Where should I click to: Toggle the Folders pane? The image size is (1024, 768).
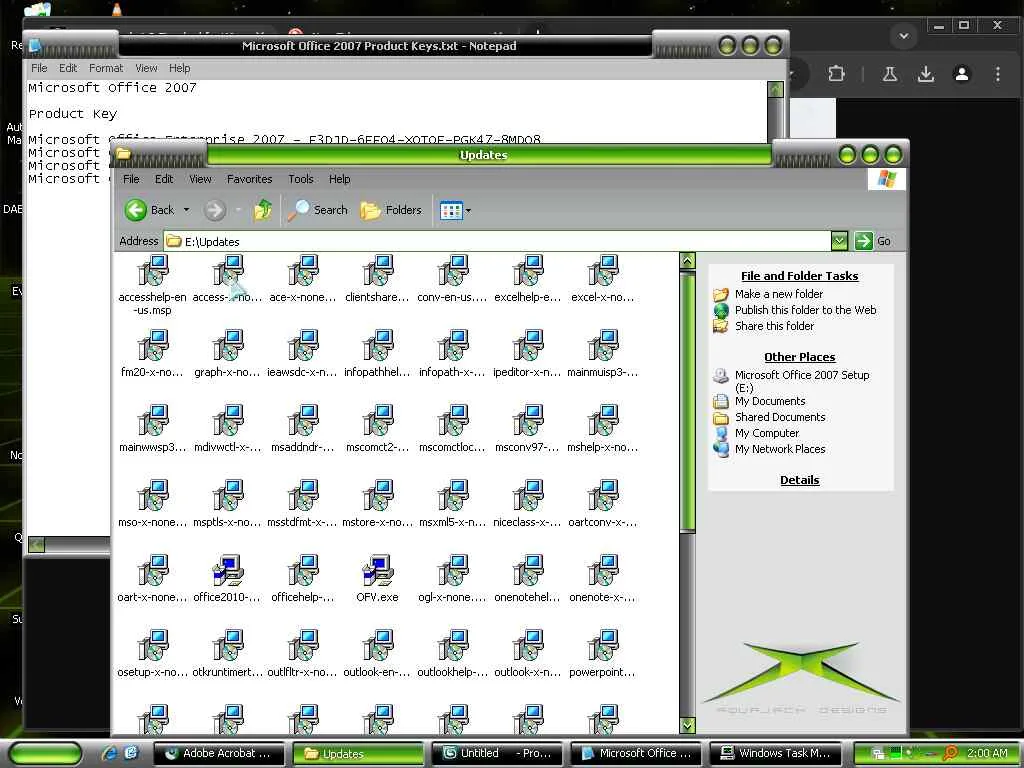coord(391,210)
